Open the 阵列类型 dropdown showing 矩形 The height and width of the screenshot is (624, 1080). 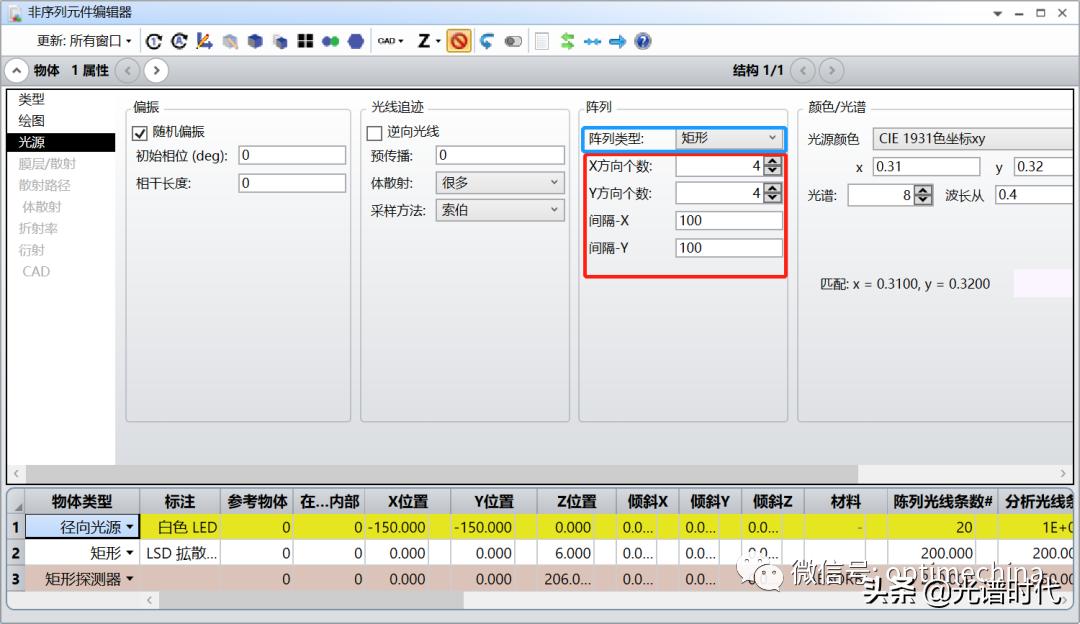click(729, 138)
